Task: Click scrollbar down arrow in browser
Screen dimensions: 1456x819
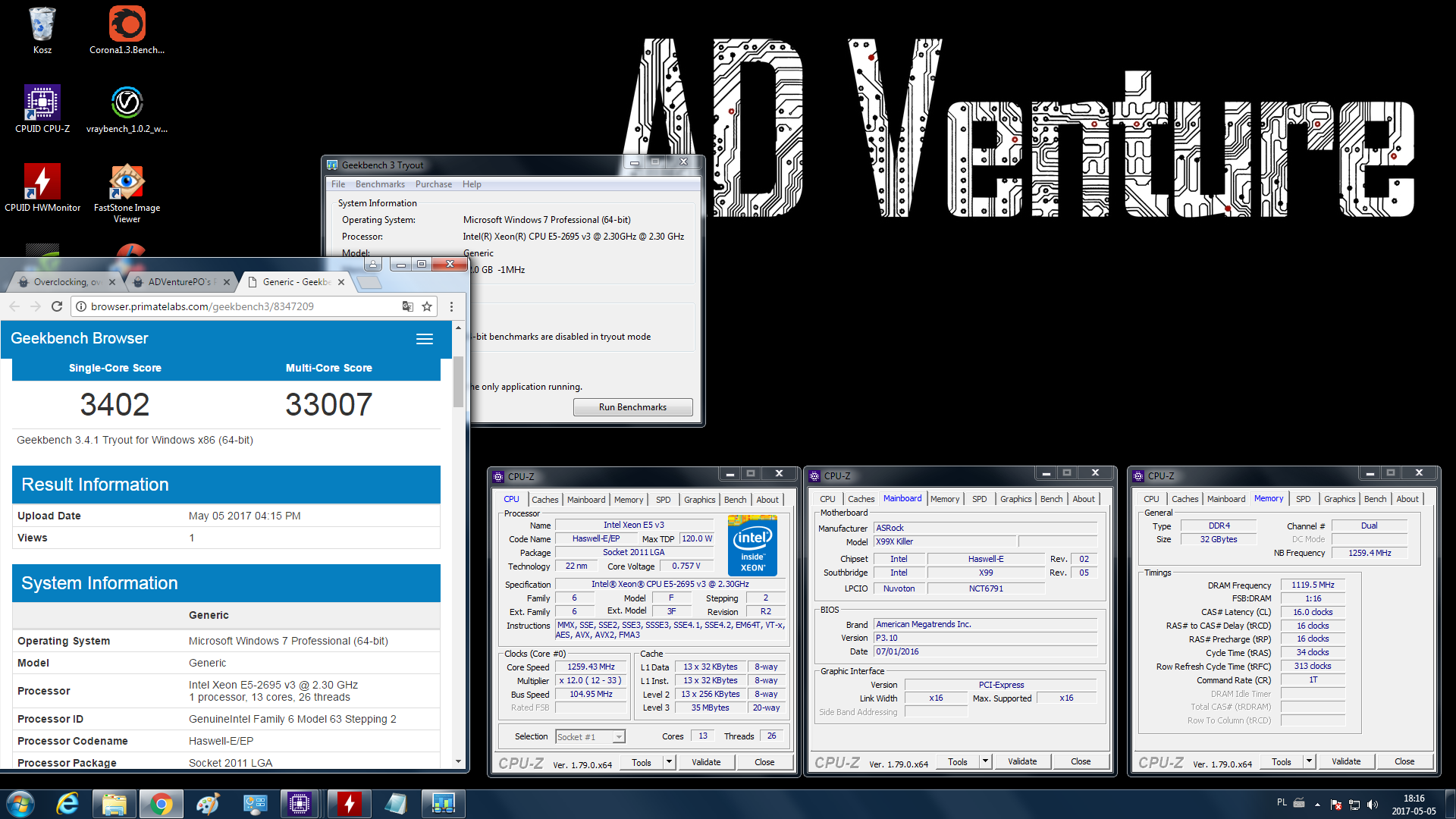Action: (458, 761)
